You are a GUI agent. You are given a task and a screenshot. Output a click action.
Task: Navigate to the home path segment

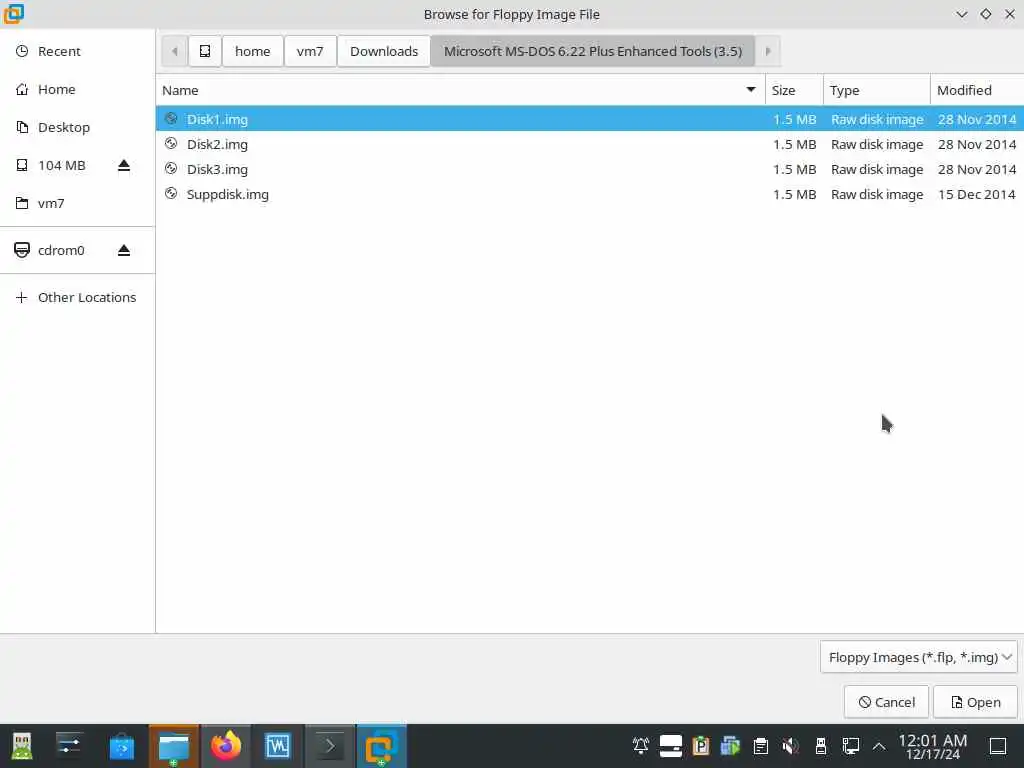(253, 51)
